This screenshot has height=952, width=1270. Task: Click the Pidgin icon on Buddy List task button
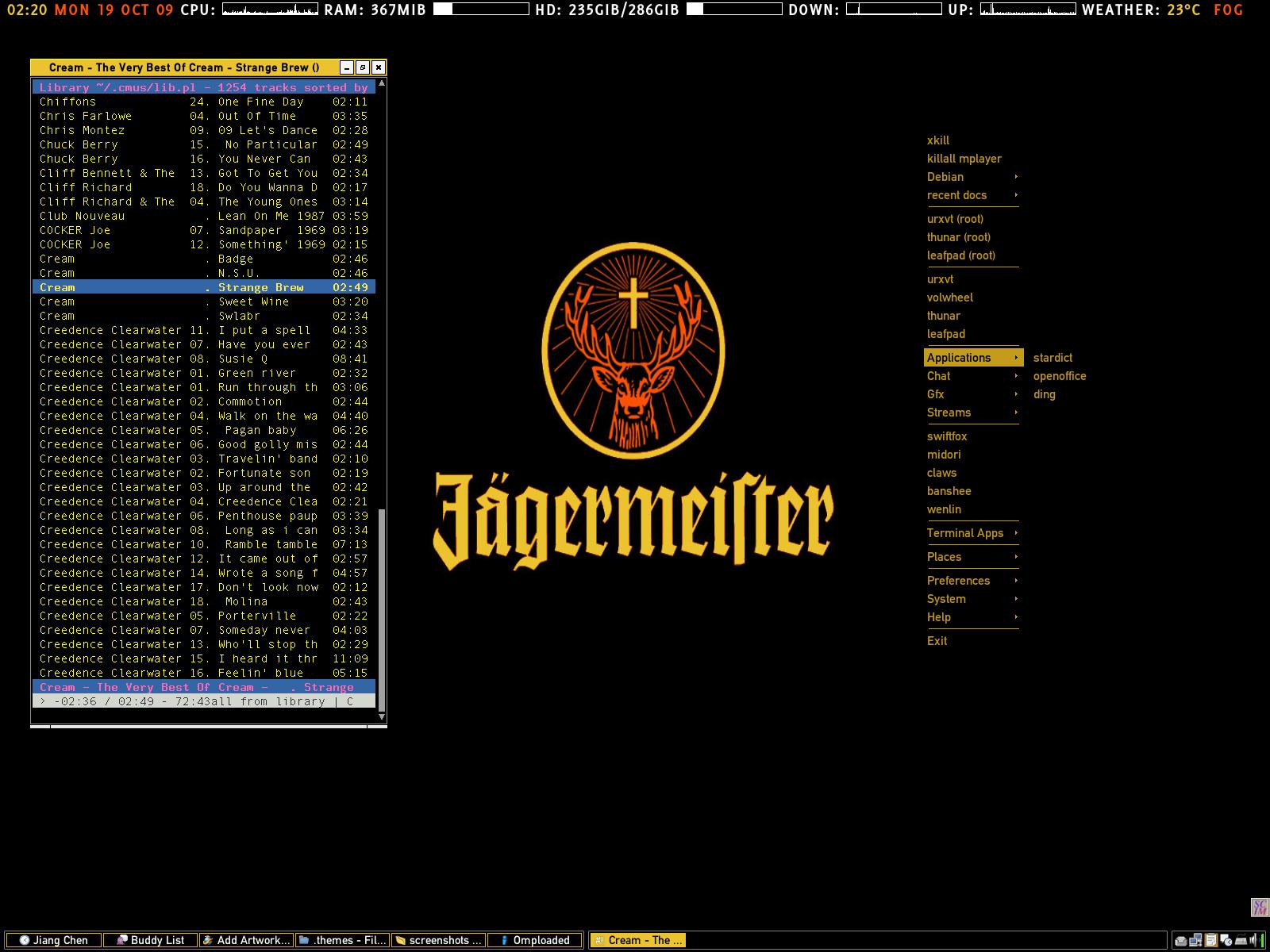click(122, 940)
